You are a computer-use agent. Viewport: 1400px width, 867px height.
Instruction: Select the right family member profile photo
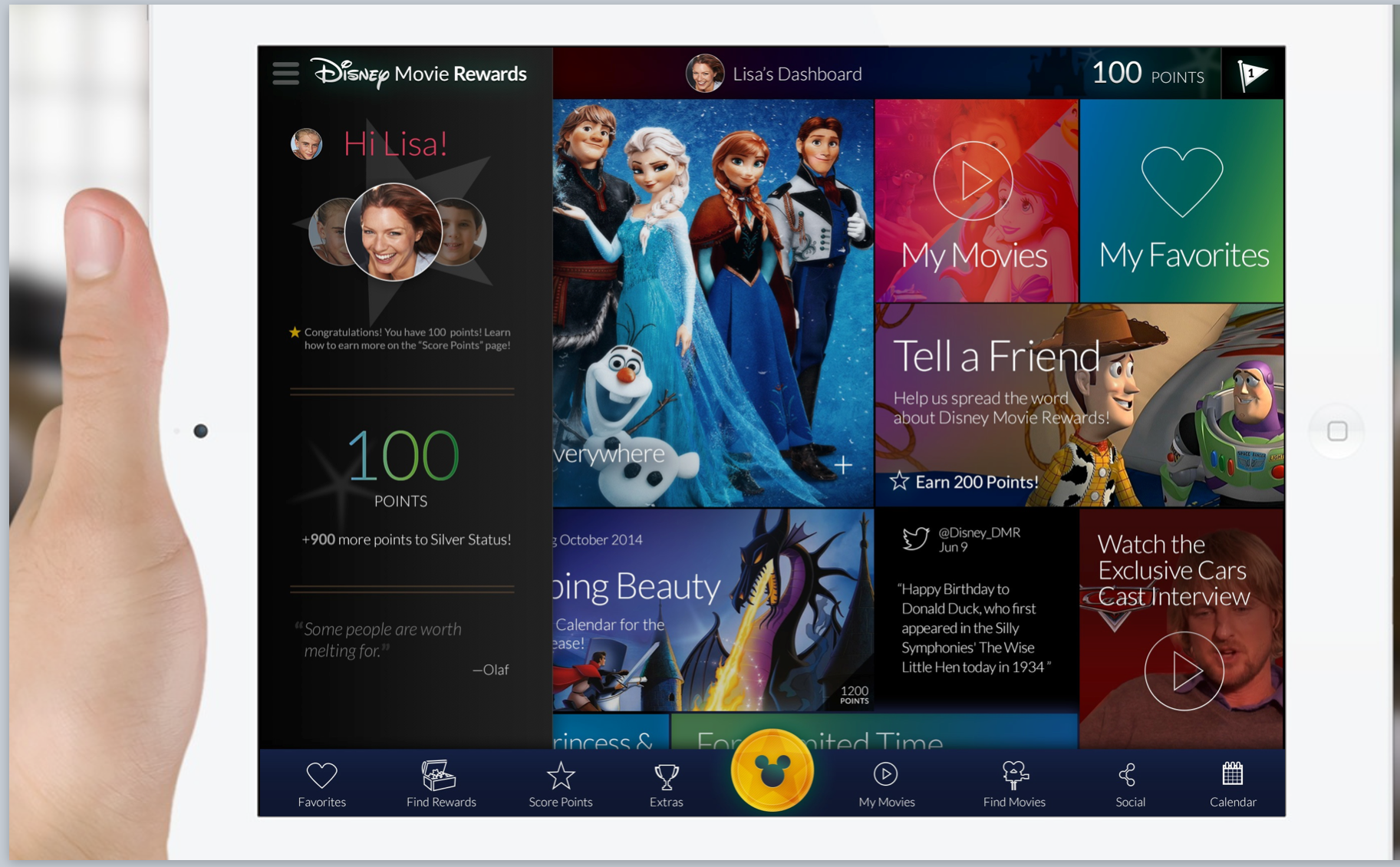click(x=463, y=232)
